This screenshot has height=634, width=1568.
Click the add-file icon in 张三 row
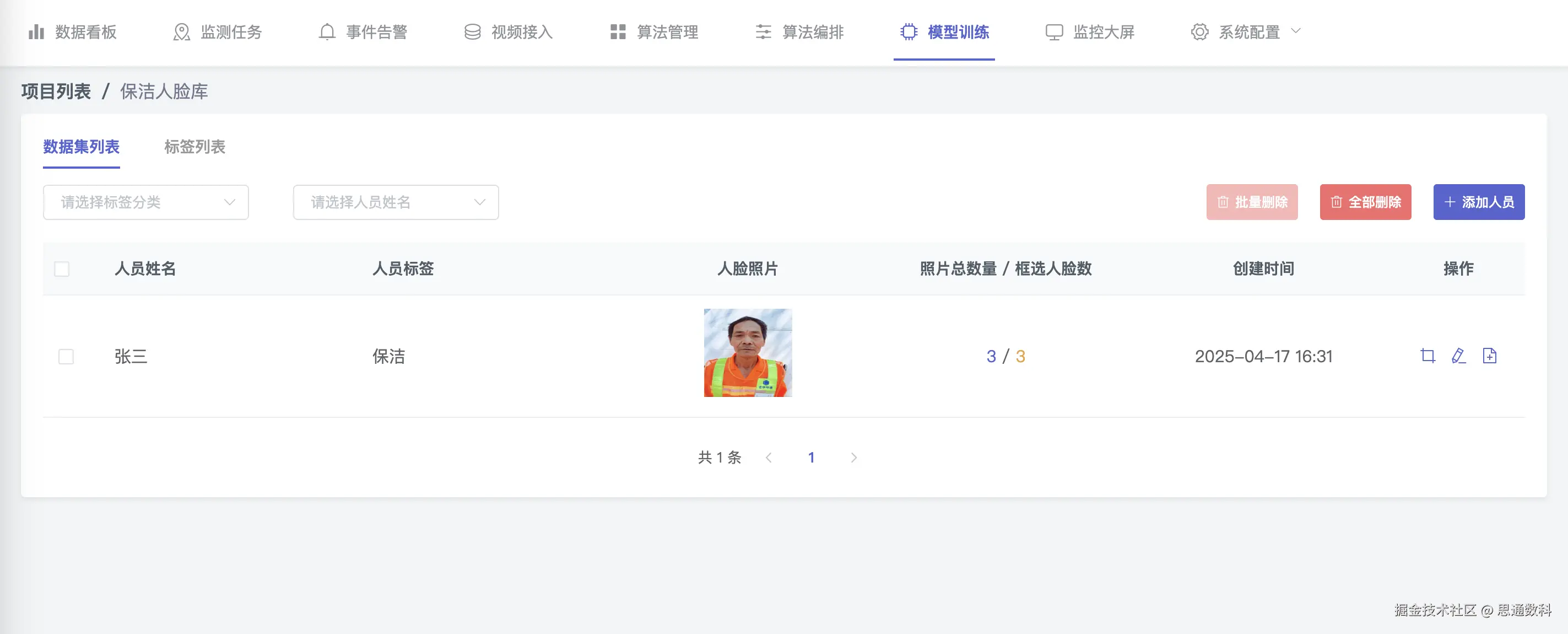pos(1489,356)
